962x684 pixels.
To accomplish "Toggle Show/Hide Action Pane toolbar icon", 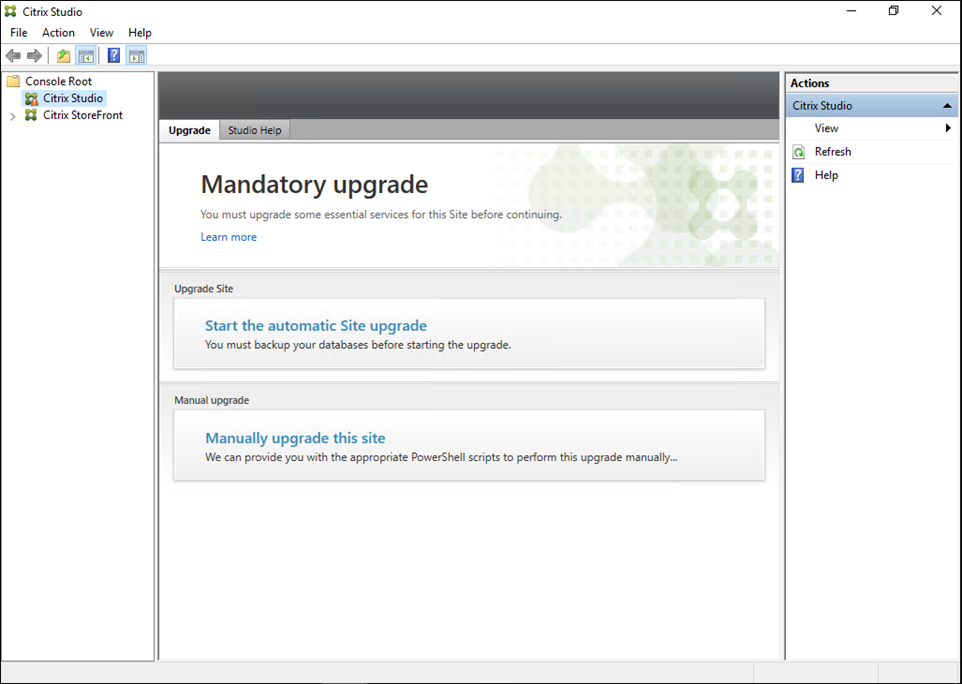I will tap(136, 56).
